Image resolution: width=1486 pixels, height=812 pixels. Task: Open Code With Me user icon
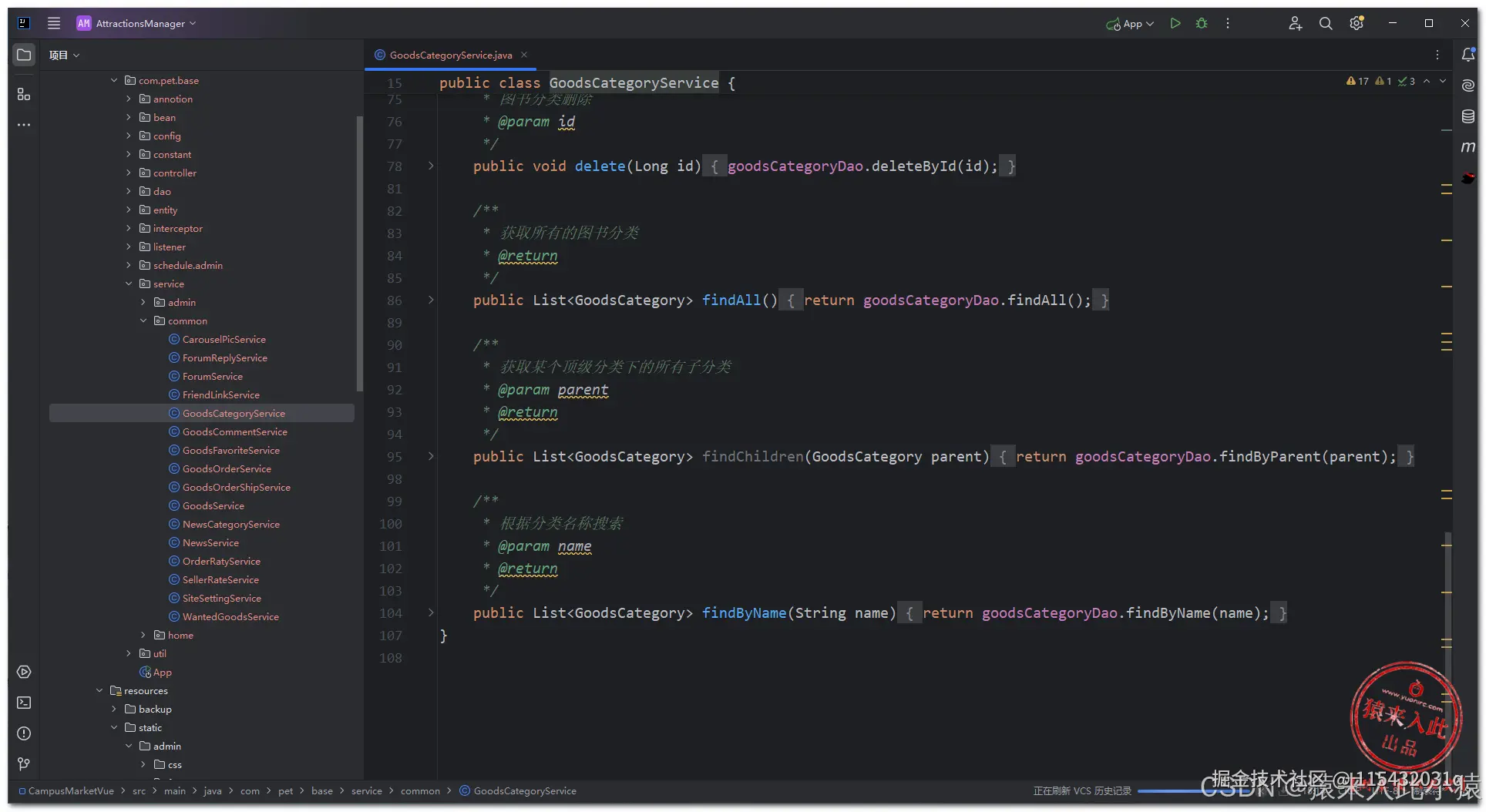[1295, 23]
